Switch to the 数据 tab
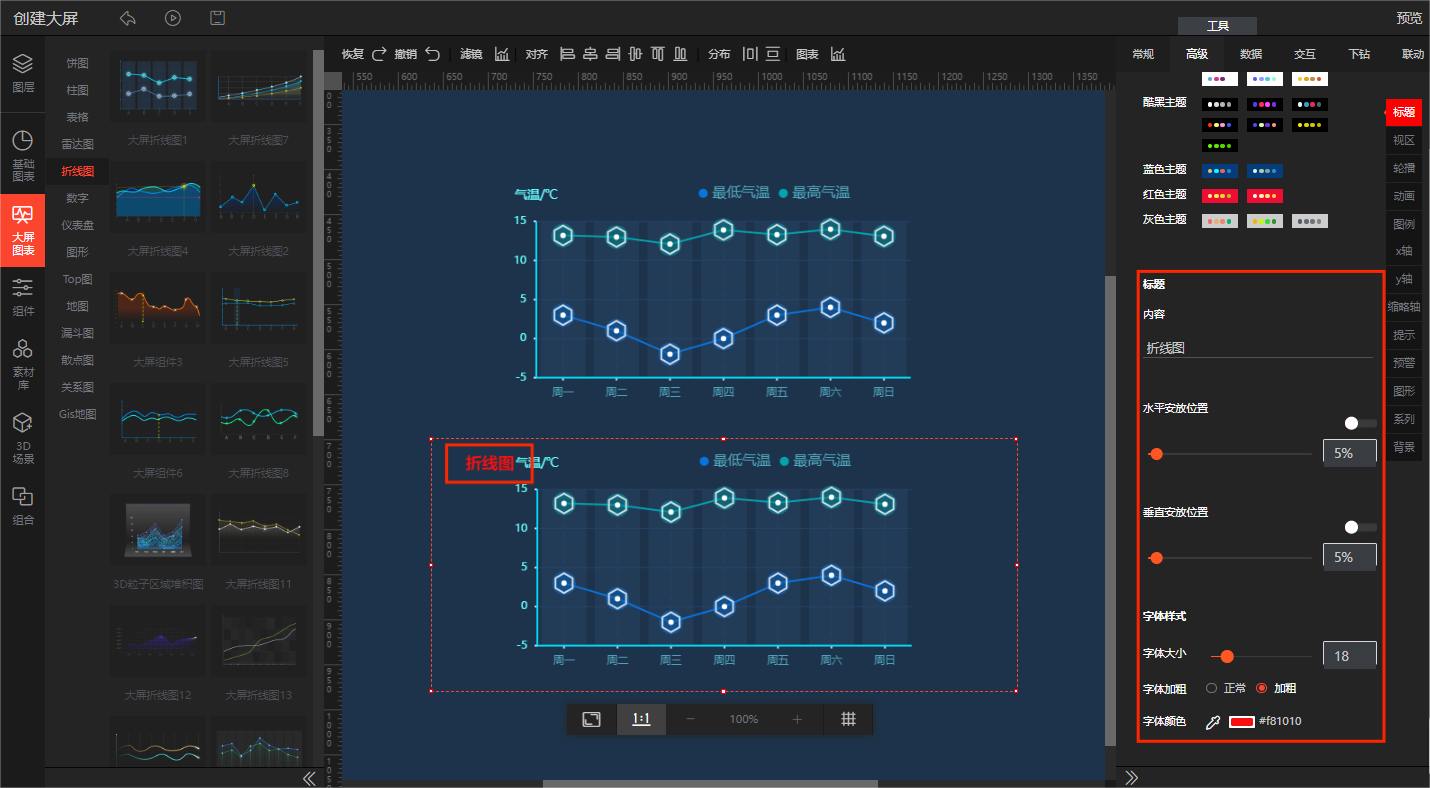The height and width of the screenshot is (788, 1430). pos(1251,54)
